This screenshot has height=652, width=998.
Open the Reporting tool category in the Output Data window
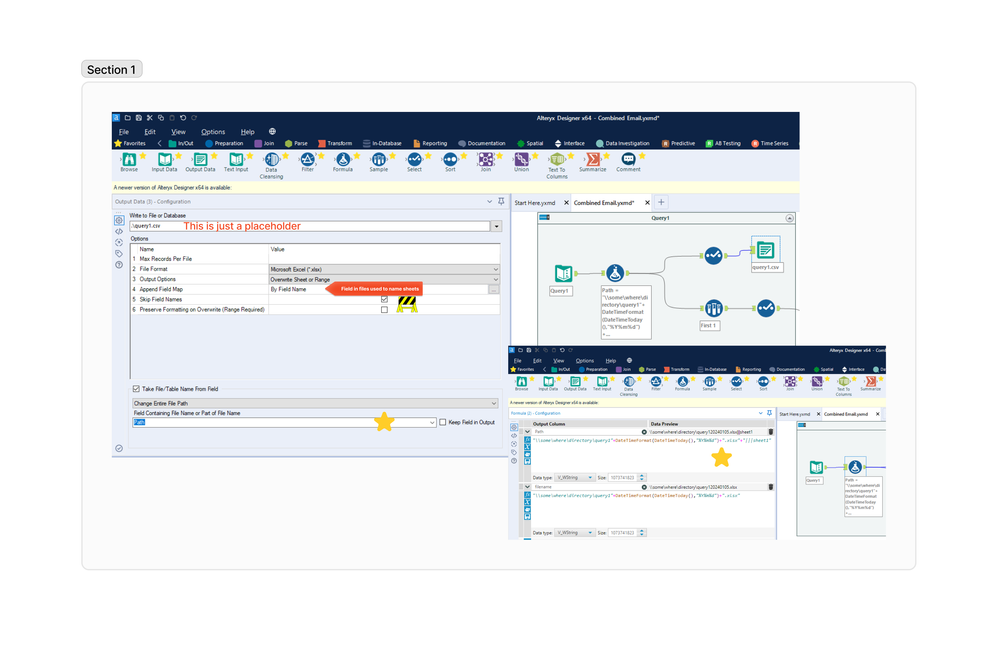[x=430, y=143]
